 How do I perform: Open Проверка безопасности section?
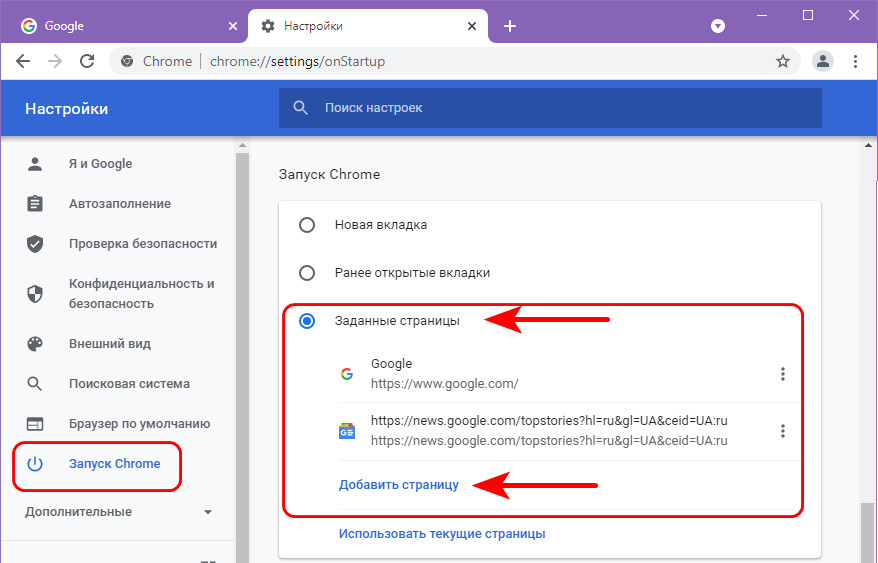tap(143, 244)
